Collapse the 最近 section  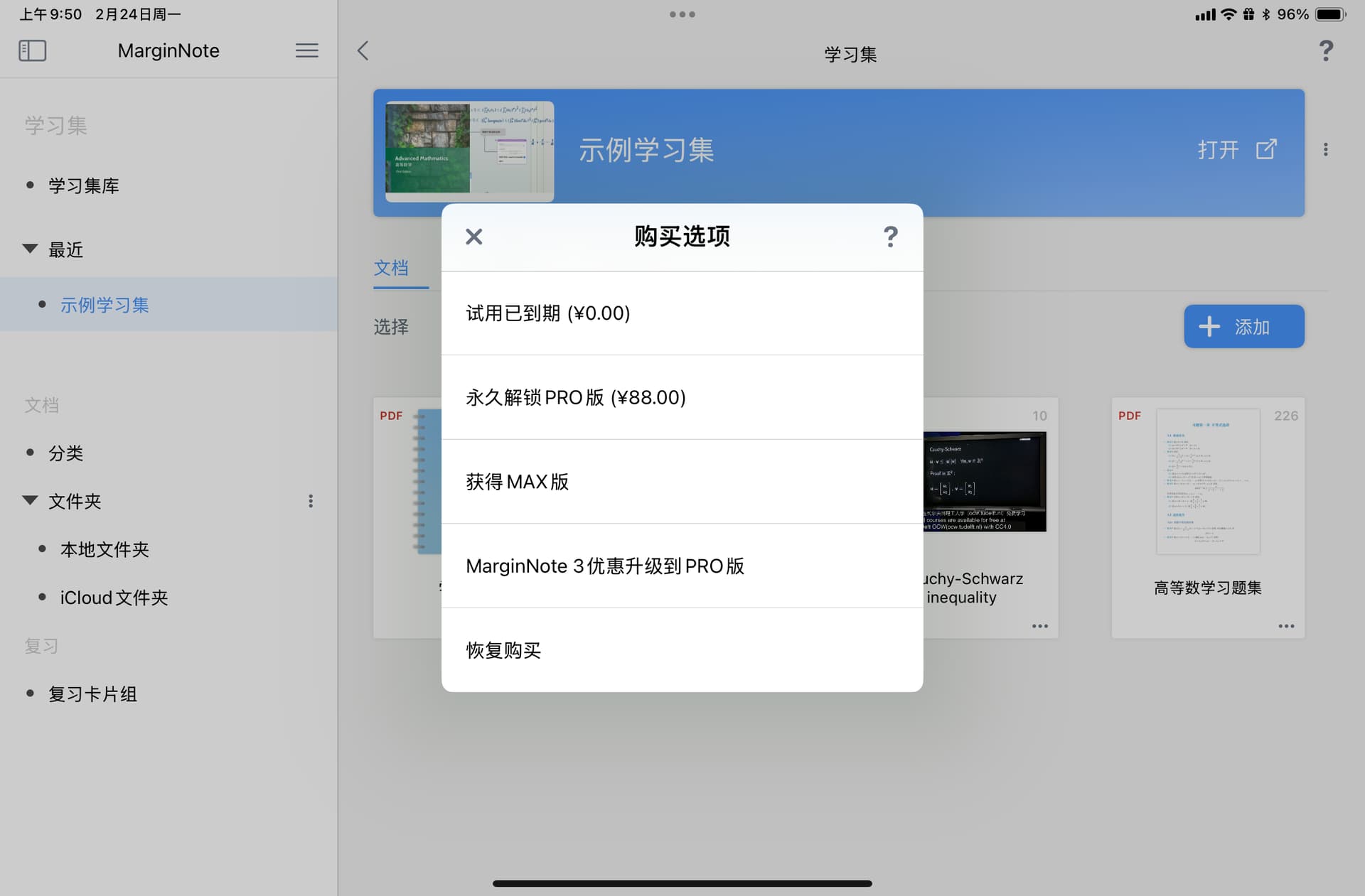click(x=30, y=249)
